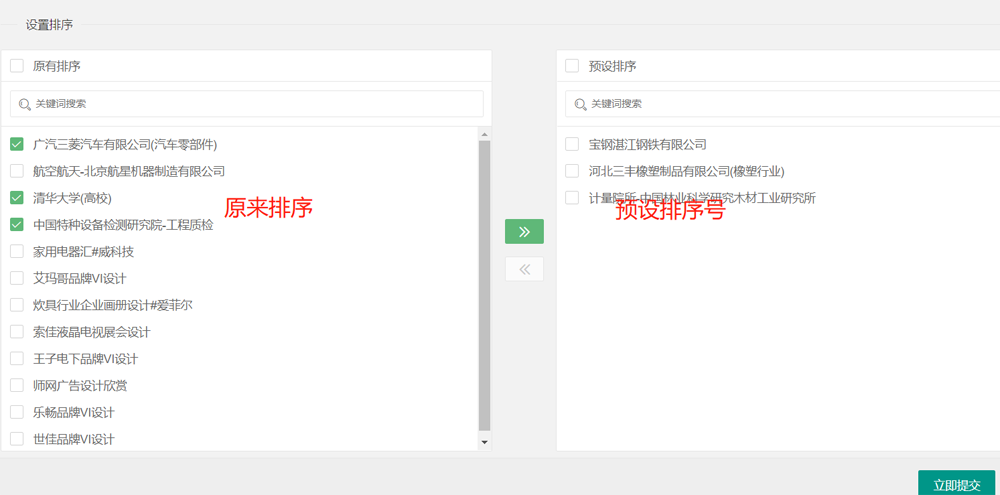The width and height of the screenshot is (1000, 495).
Task: Click the 预设排序 header label
Action: coord(612,66)
